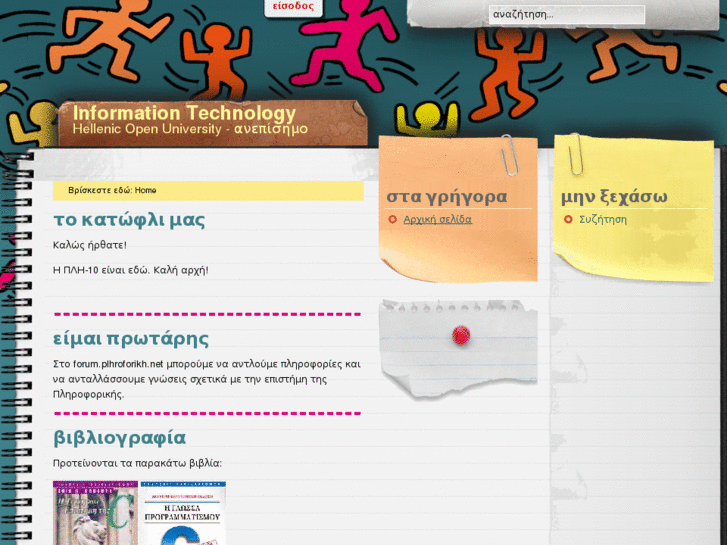Click the Προτείνονται τα παρακάτω βιβλία text
This screenshot has width=727, height=545.
coord(137,463)
